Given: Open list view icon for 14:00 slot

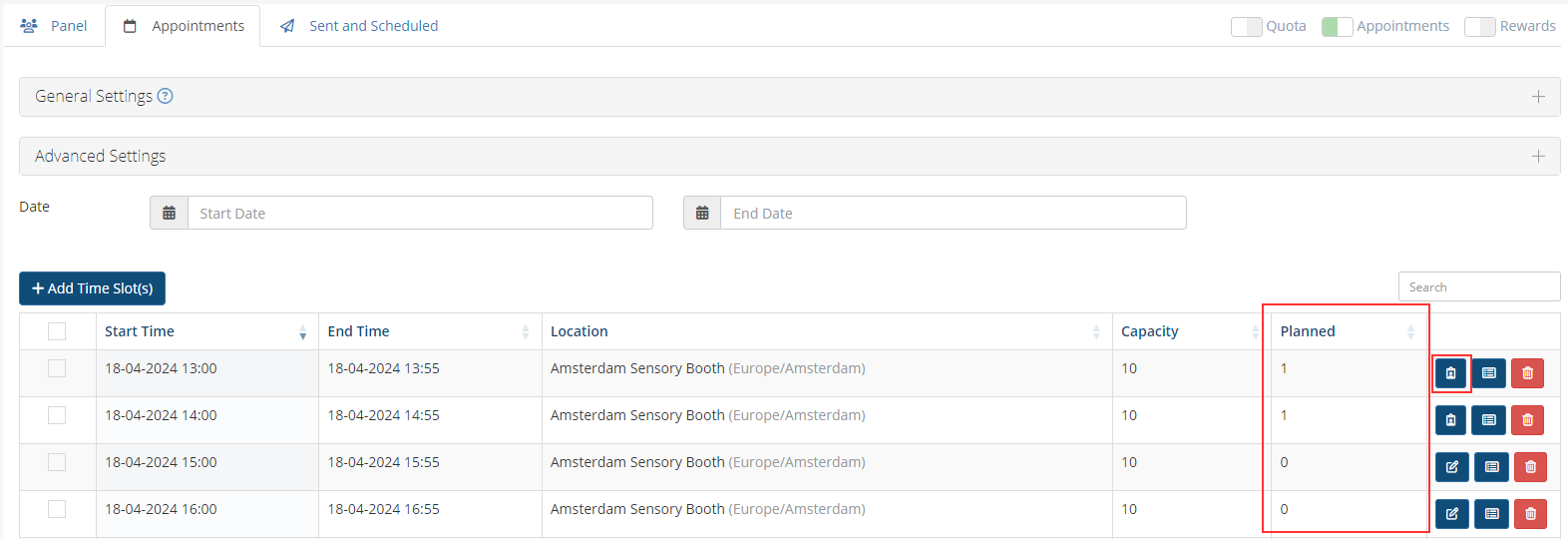Looking at the screenshot, I should point(1488,420).
